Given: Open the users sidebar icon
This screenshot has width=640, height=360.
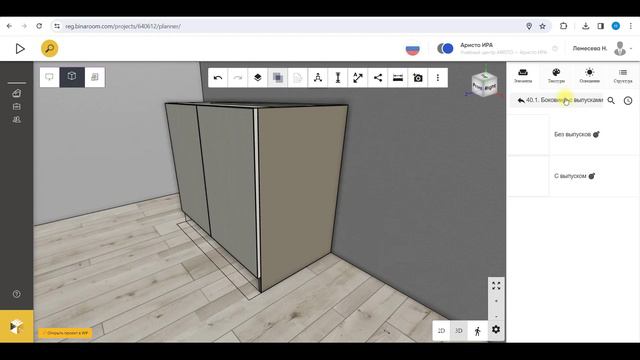Looking at the screenshot, I should [17, 120].
